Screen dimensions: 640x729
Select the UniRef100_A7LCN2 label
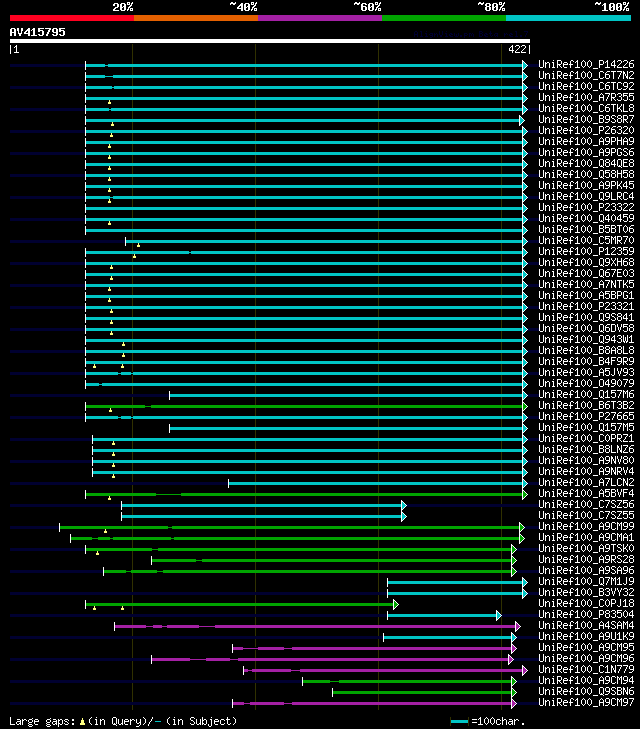coord(586,483)
